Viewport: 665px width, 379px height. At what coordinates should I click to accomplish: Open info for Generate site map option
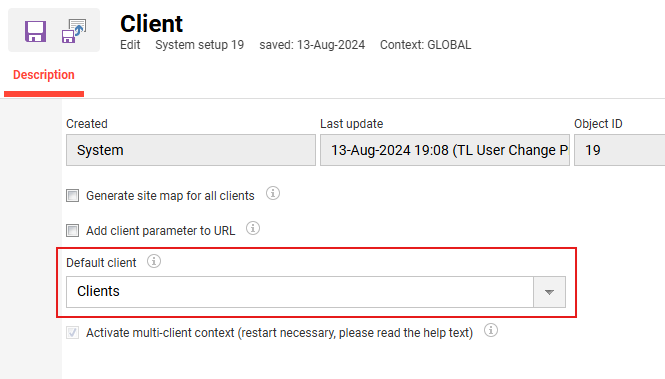click(x=273, y=193)
